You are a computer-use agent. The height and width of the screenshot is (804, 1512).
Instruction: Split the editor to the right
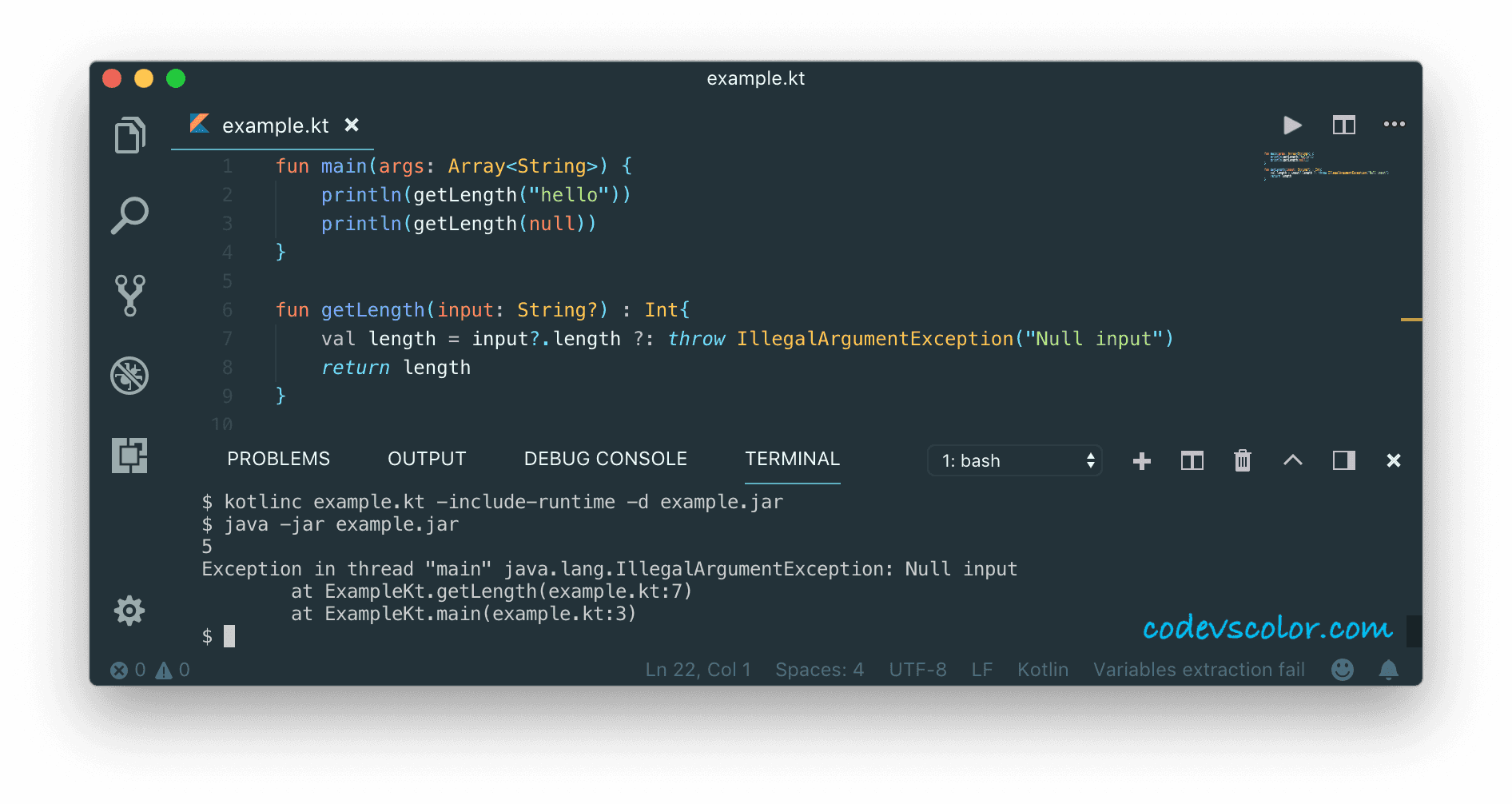coord(1344,125)
